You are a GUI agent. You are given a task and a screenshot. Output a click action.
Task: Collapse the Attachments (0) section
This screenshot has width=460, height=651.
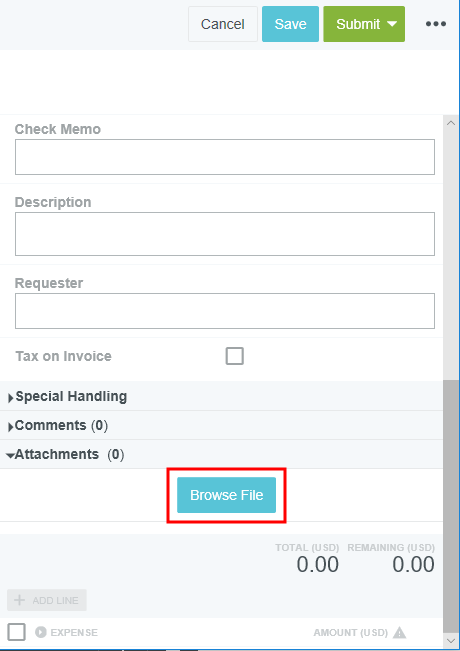[x=66, y=455]
